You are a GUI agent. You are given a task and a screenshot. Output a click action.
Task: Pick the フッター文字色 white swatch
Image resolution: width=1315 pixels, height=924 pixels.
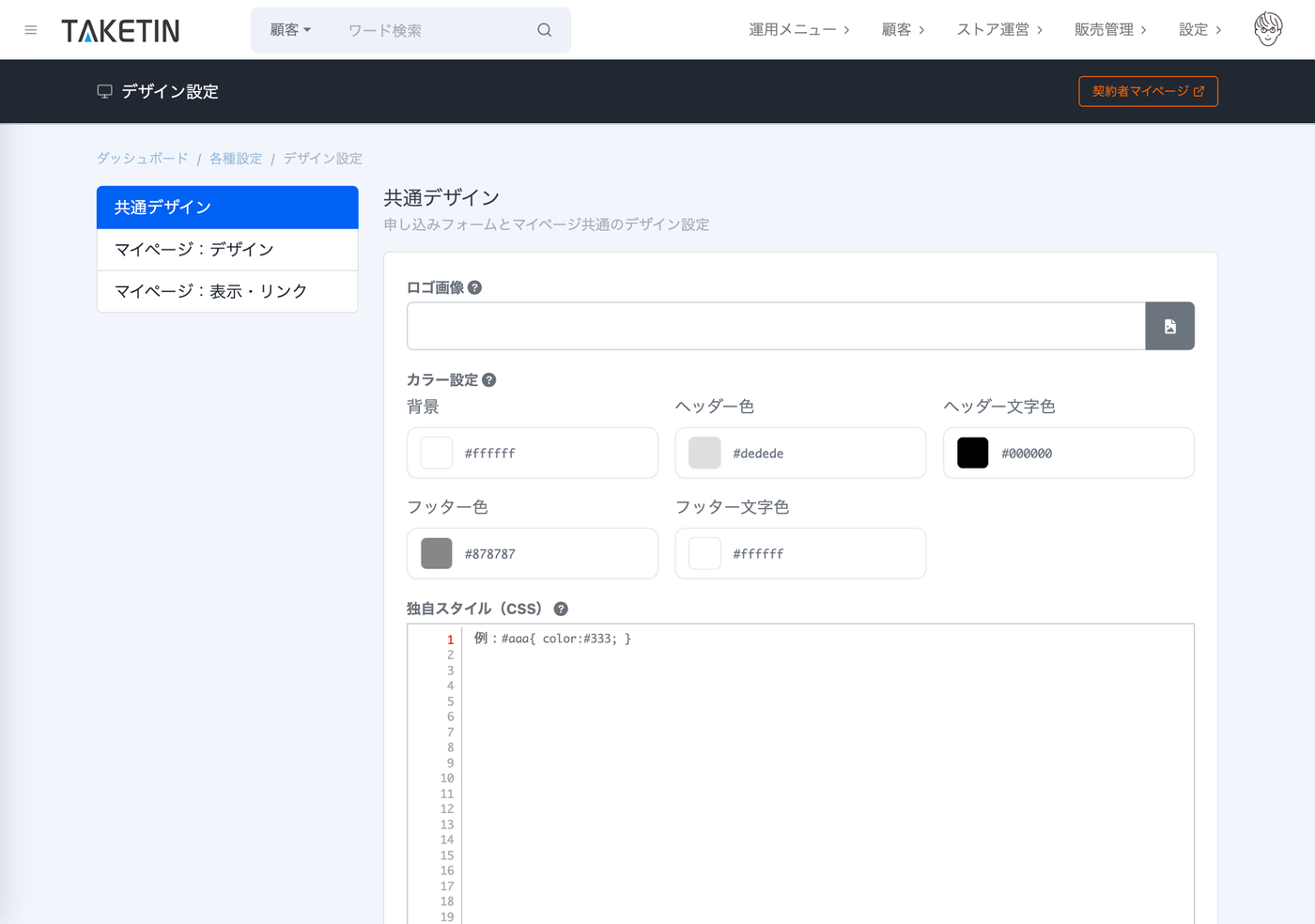click(x=704, y=553)
